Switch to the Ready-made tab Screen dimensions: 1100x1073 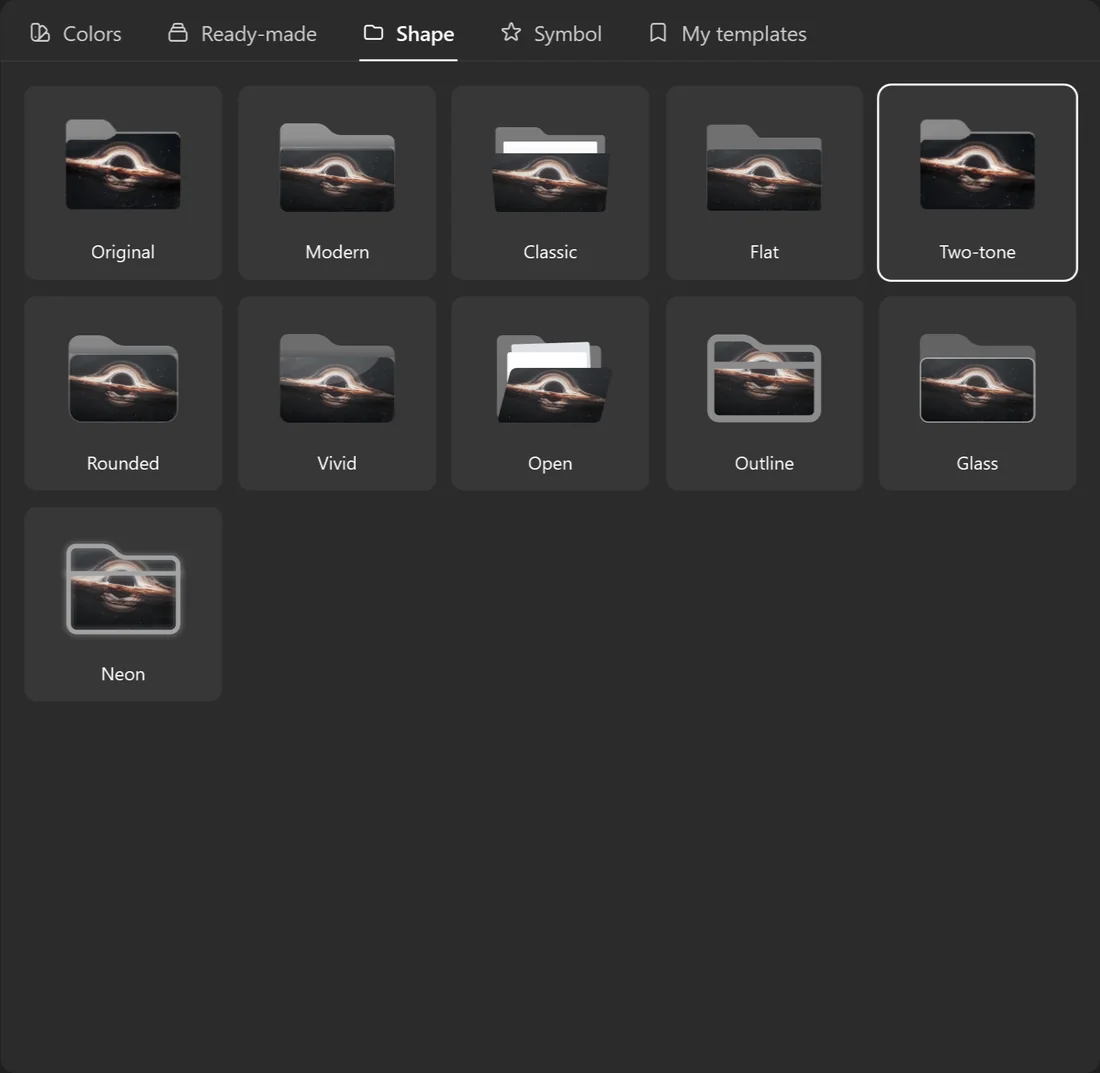(x=242, y=34)
